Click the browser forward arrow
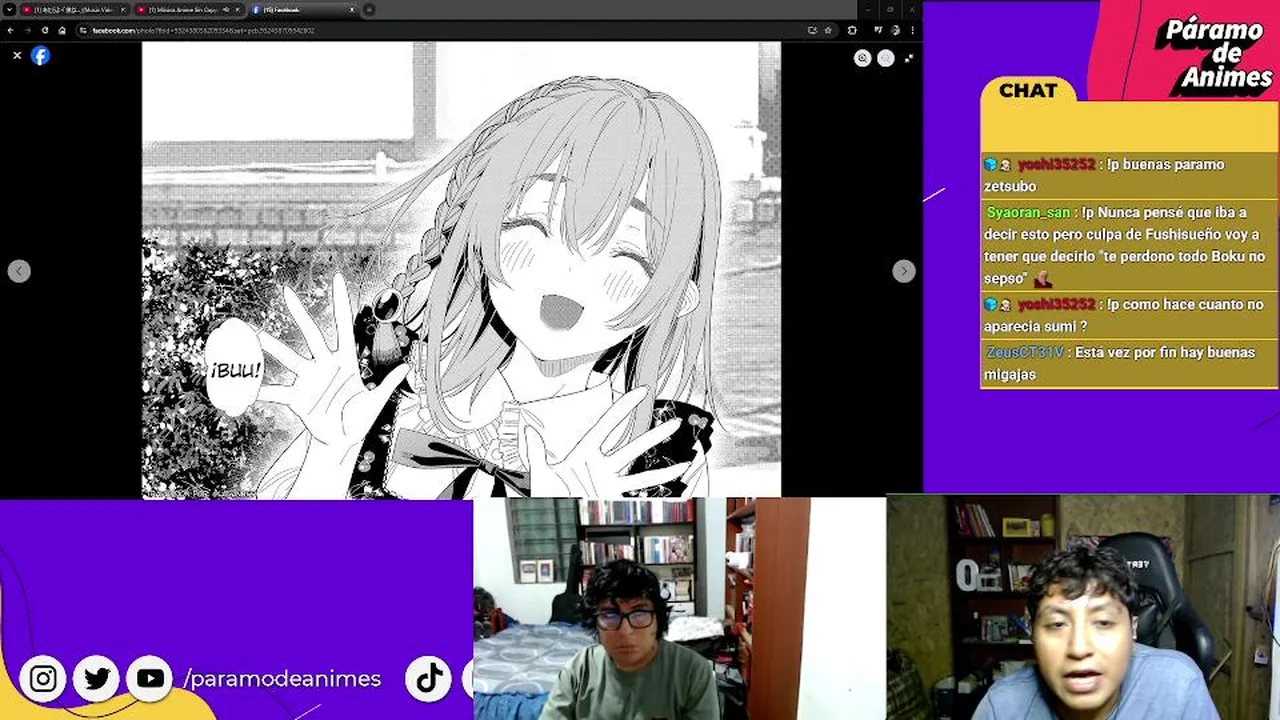The width and height of the screenshot is (1280, 720). [x=27, y=30]
